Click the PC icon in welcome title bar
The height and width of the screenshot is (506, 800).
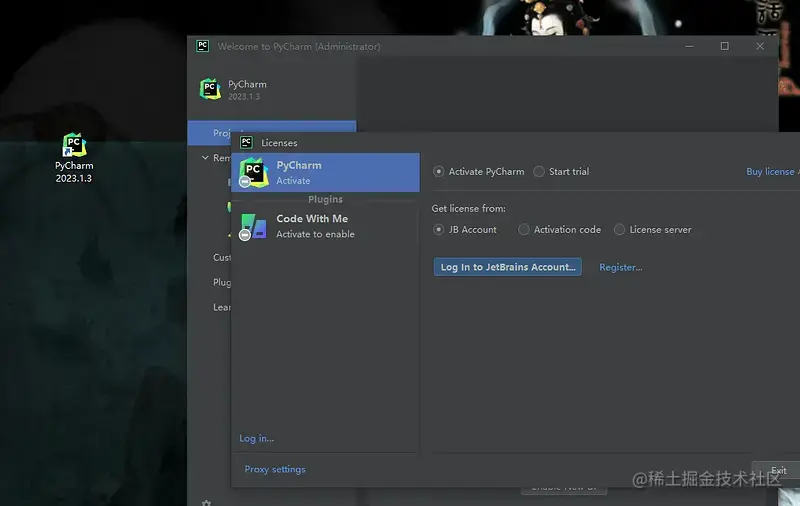coord(203,46)
